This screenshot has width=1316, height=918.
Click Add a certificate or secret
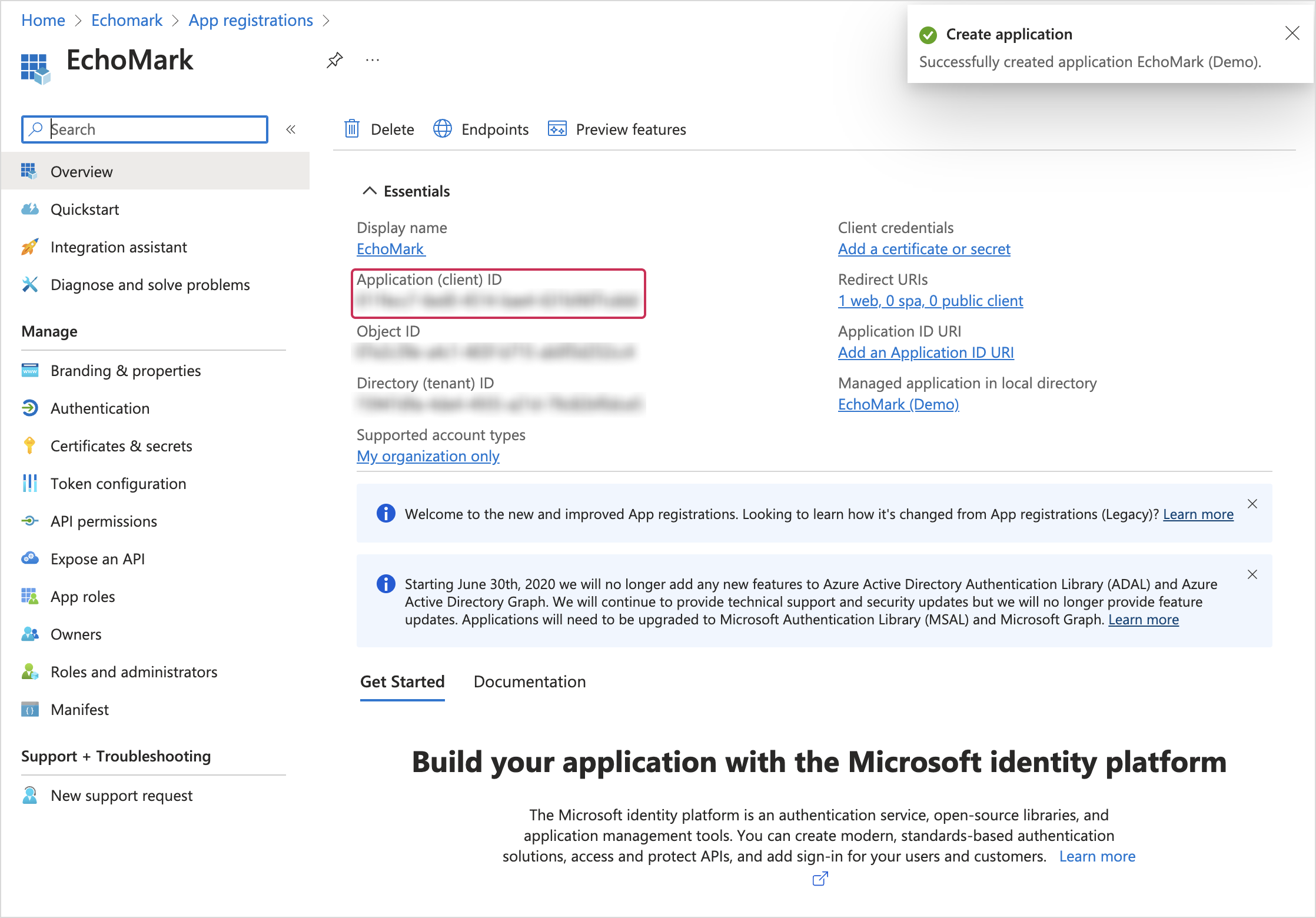click(924, 249)
